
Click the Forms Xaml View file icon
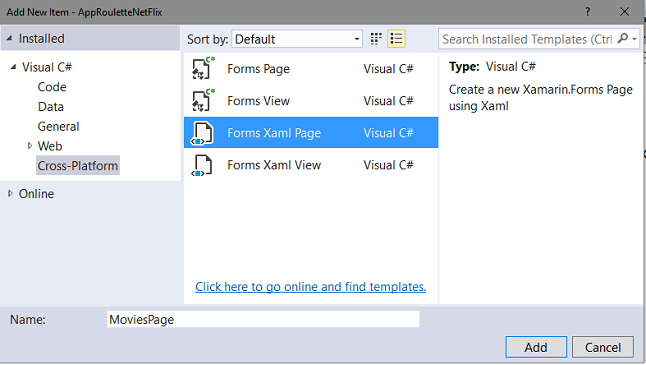pyautogui.click(x=202, y=165)
